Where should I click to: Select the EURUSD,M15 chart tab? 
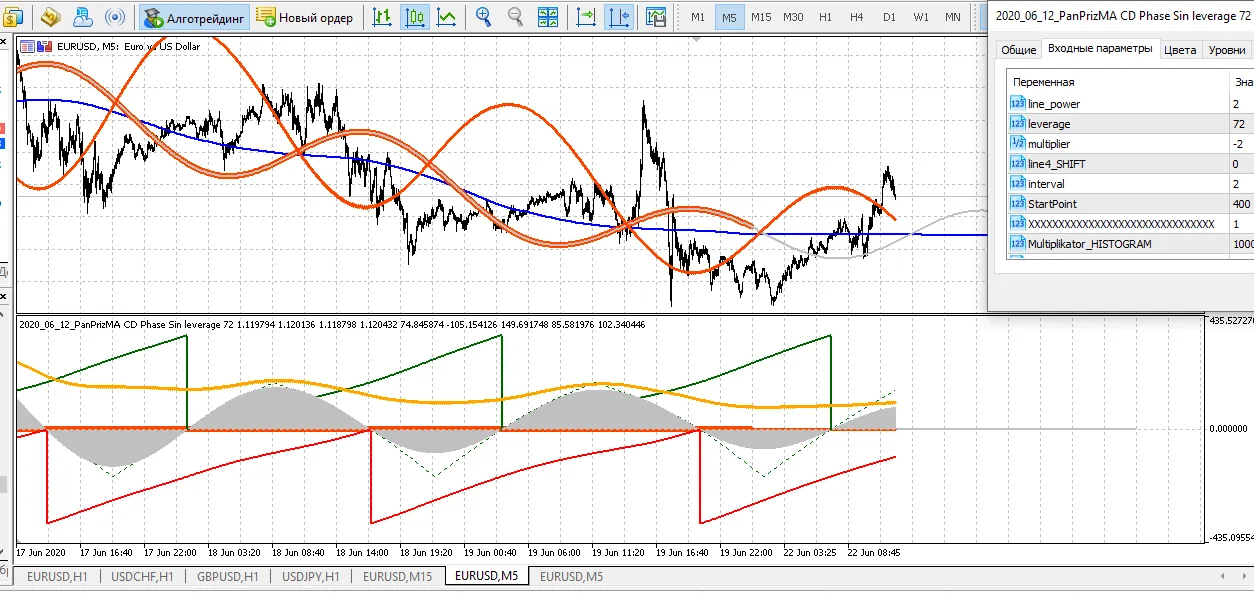[x=397, y=576]
